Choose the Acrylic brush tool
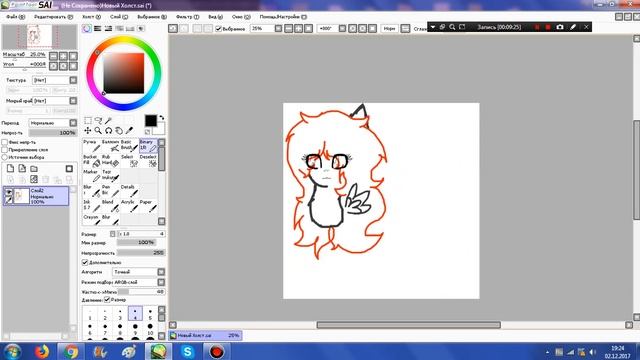The width and height of the screenshot is (640, 360). (x=129, y=206)
